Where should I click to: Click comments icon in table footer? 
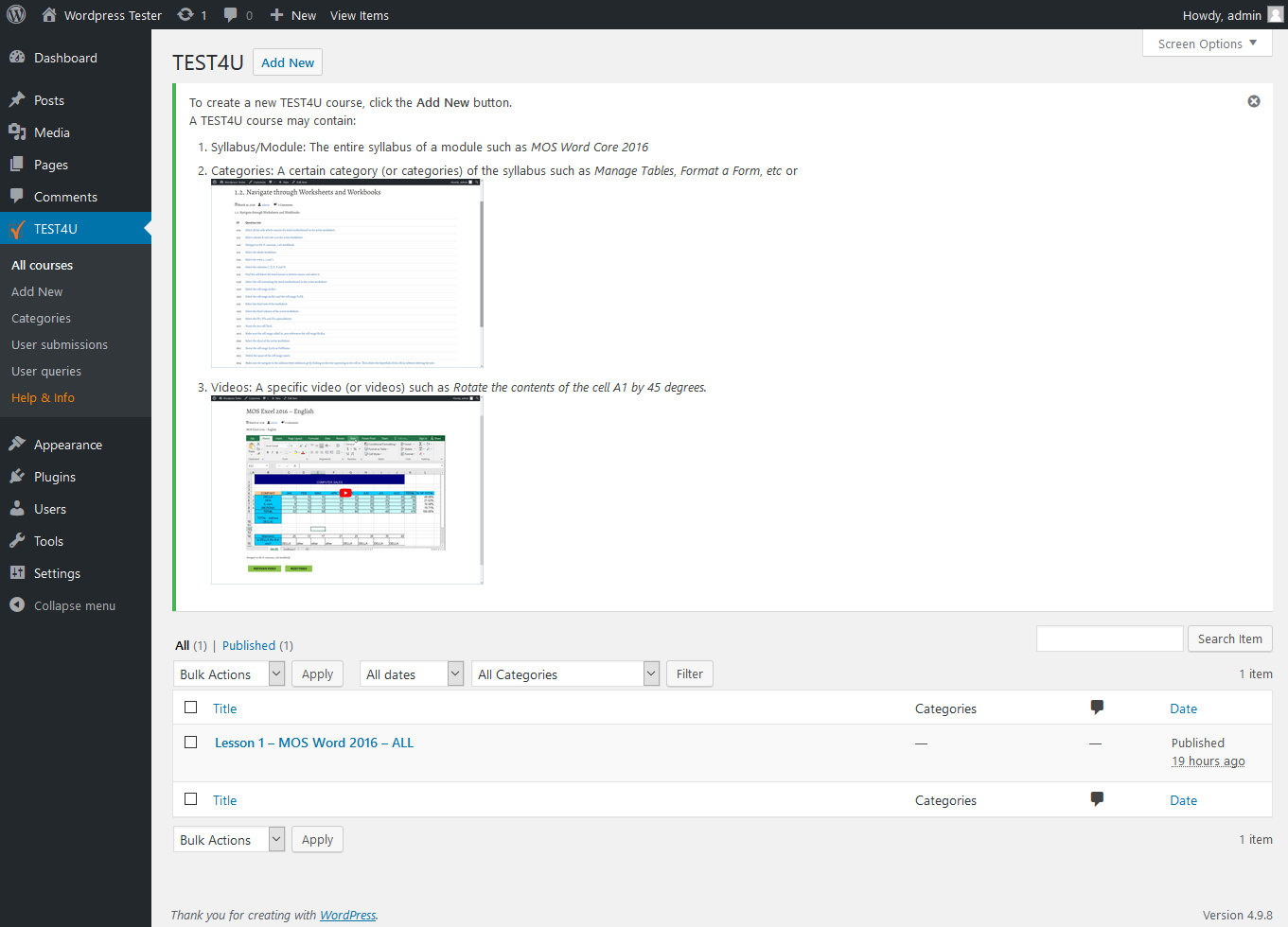point(1097,798)
